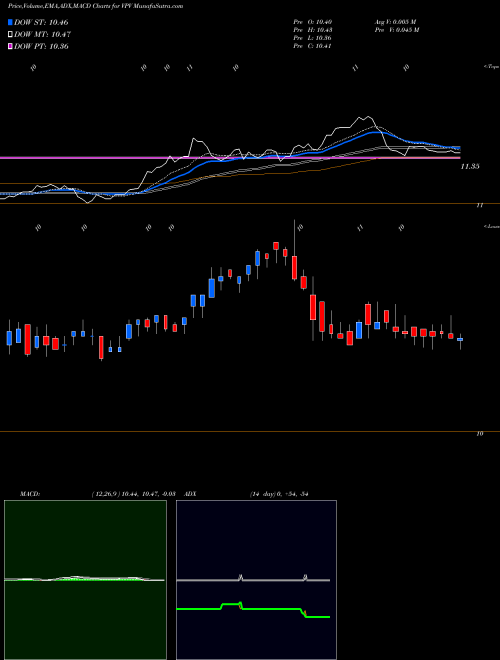Click the 'MACD:' panel label
500x660 pixels.
[30, 494]
